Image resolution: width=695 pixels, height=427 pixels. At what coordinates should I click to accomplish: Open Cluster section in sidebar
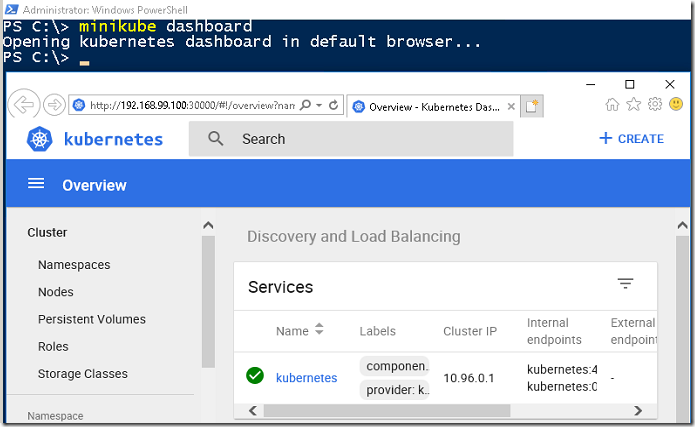click(x=47, y=232)
